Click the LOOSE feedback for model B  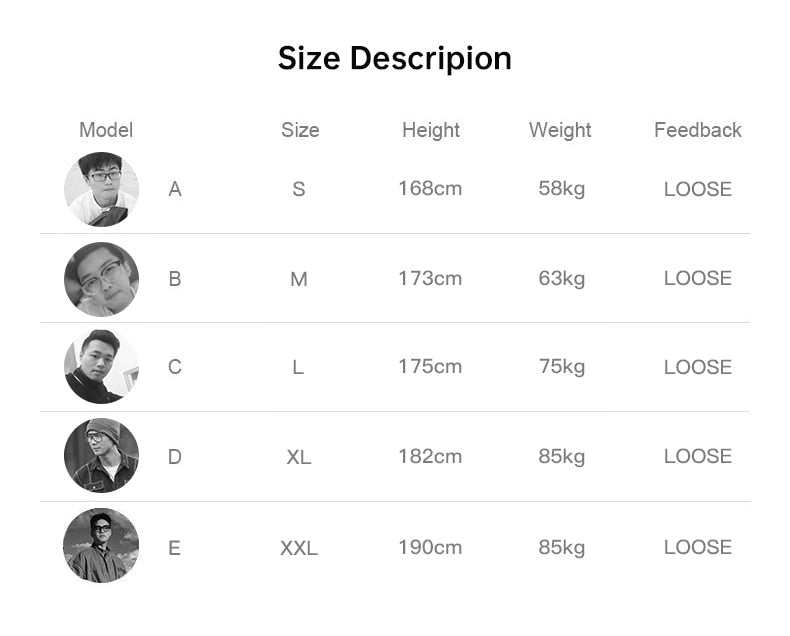698,278
